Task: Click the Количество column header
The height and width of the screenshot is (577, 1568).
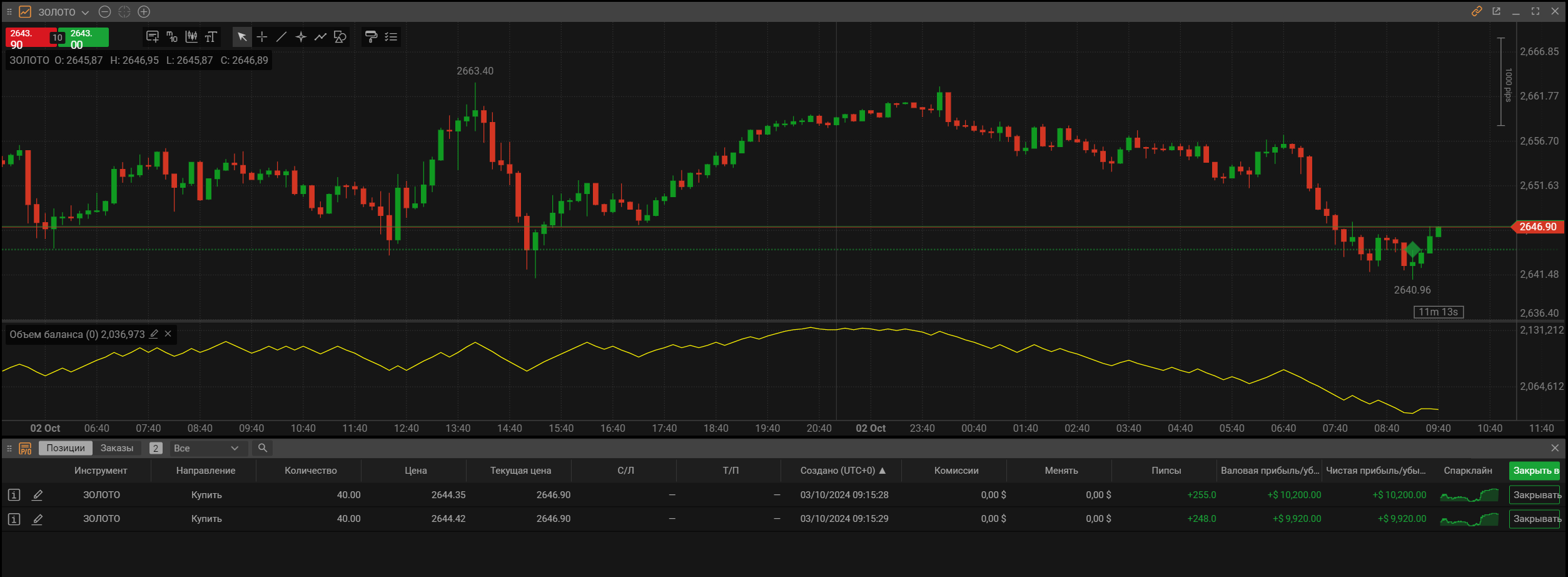Action: (x=310, y=471)
